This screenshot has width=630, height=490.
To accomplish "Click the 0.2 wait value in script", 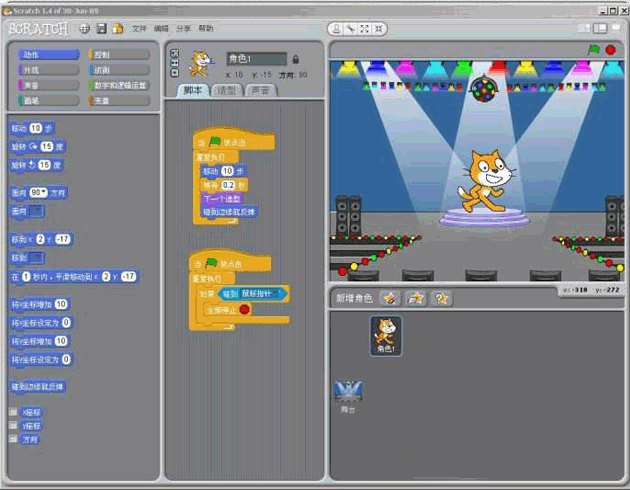I will coord(228,185).
